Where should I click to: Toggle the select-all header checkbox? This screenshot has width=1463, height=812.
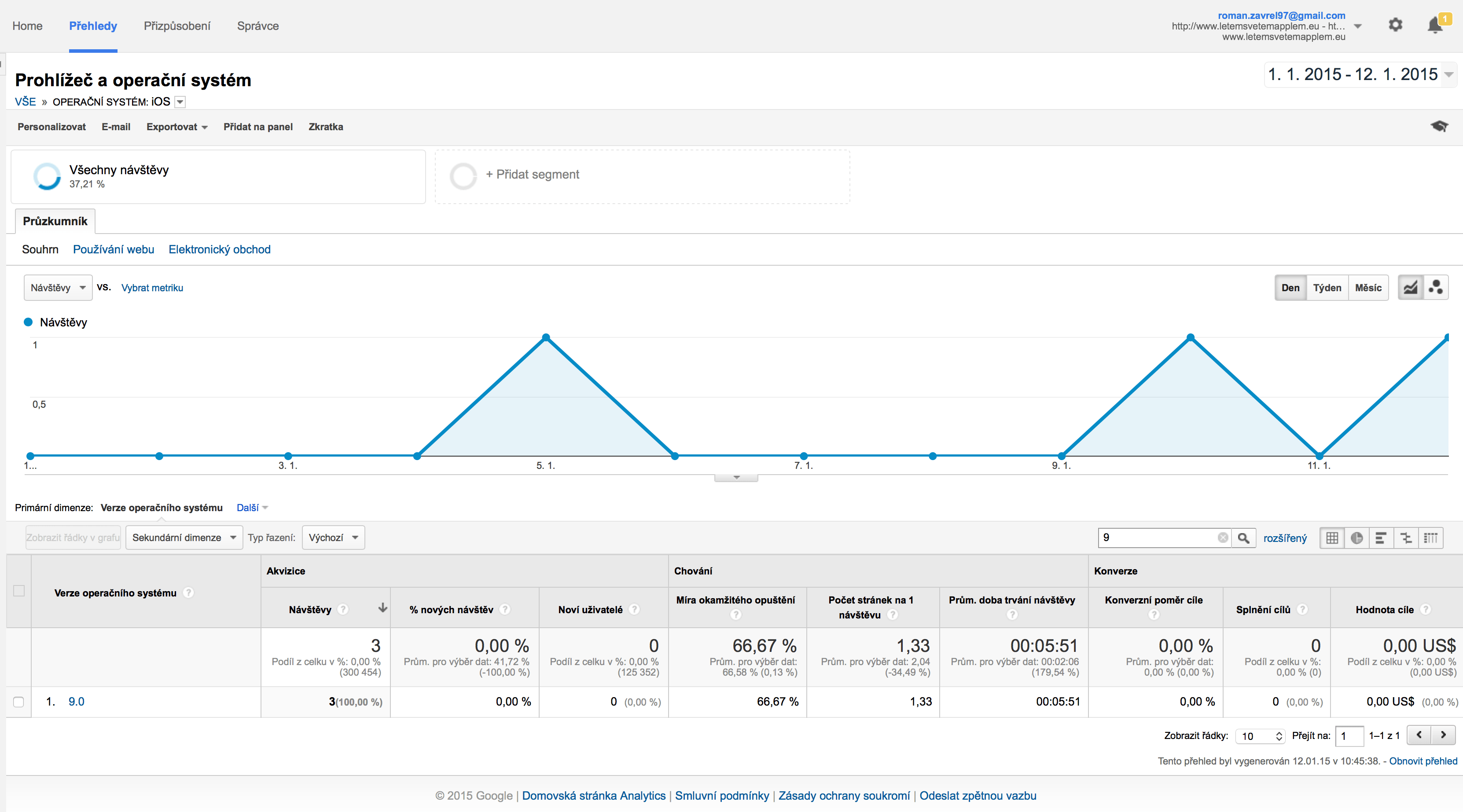[19, 591]
